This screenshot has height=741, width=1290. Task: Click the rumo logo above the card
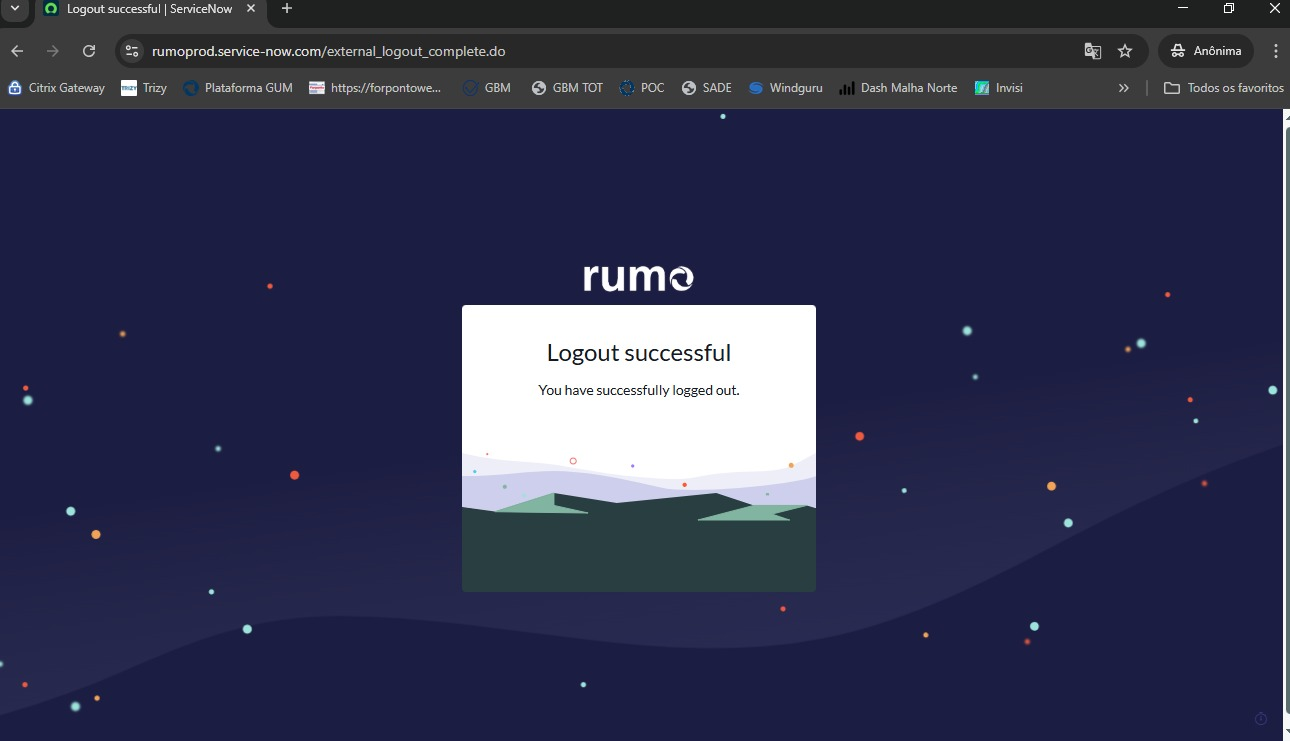coord(638,277)
